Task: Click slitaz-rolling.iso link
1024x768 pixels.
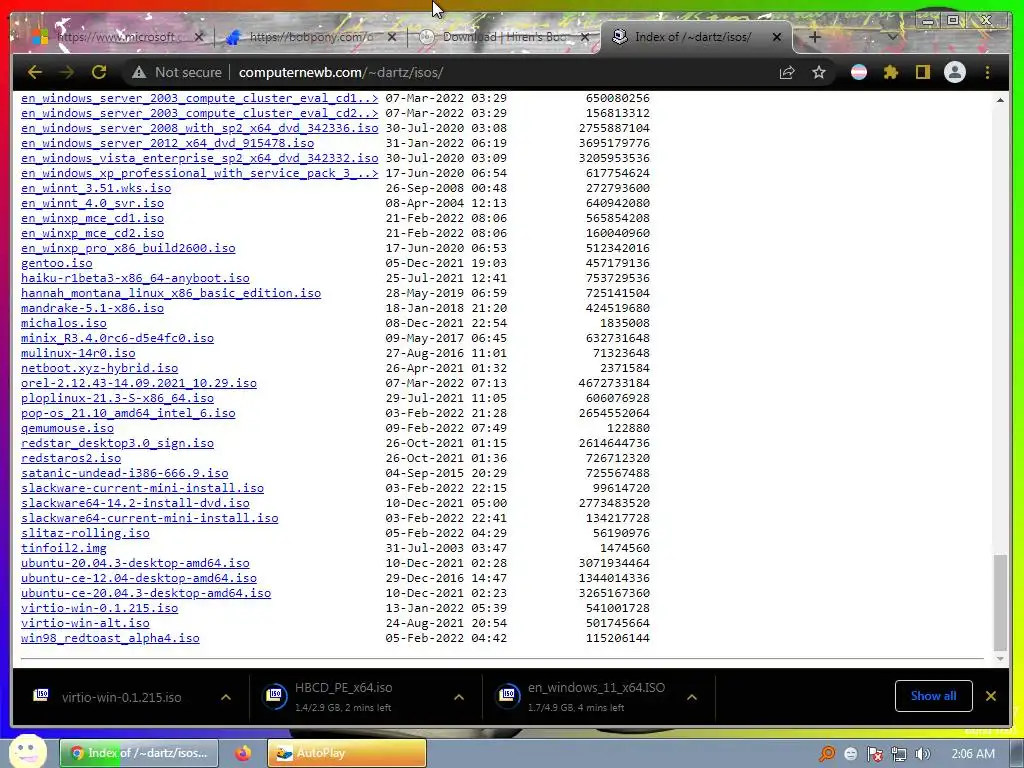Action: pos(85,534)
